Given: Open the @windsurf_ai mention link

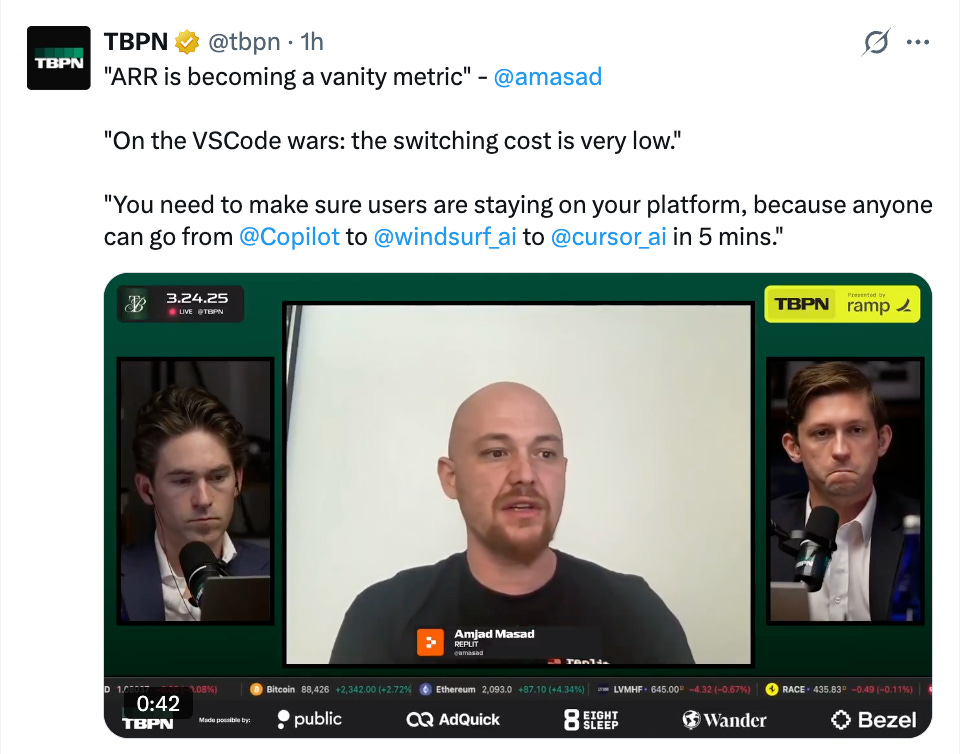Looking at the screenshot, I should [x=445, y=237].
